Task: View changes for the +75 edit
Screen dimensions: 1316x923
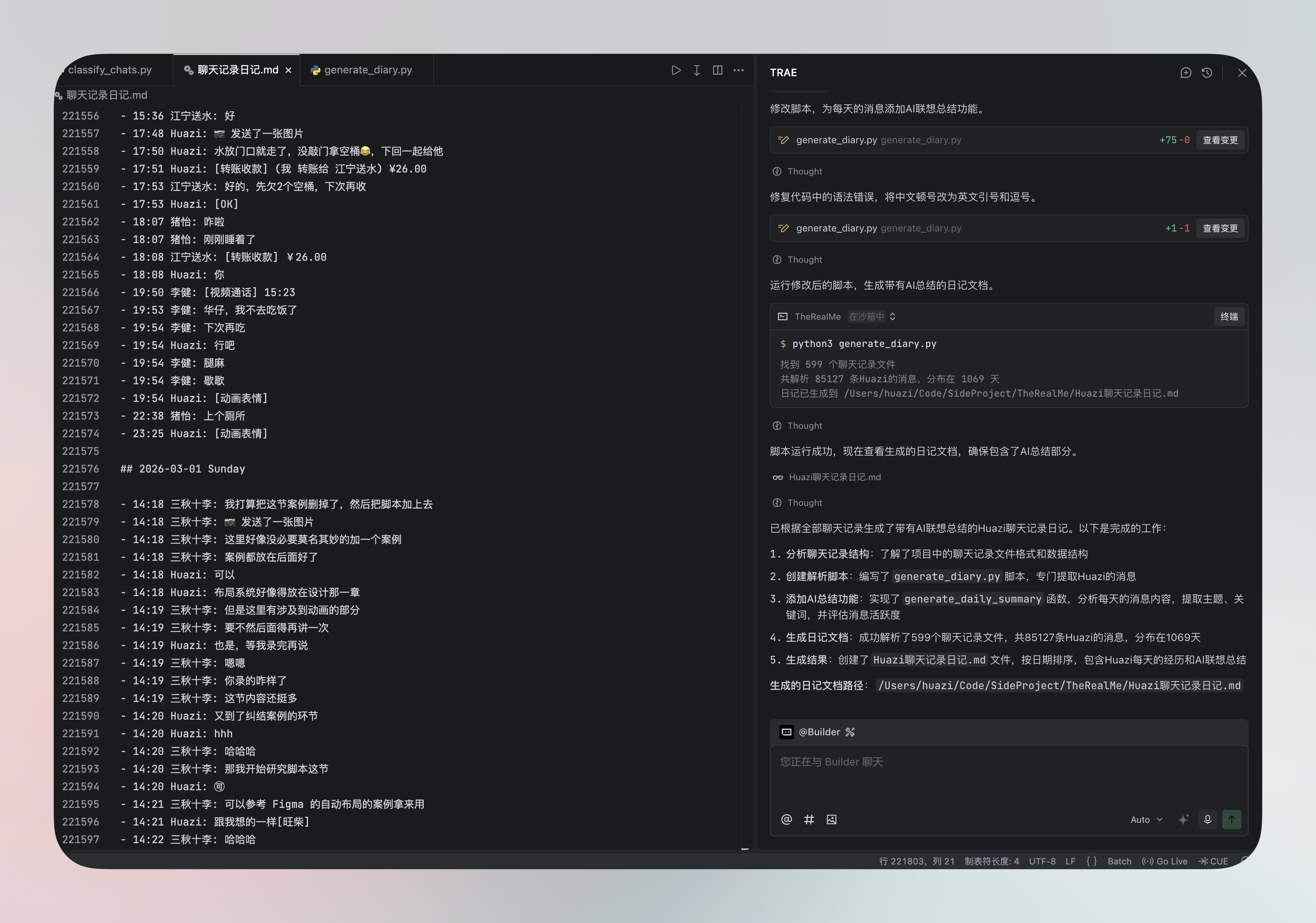Action: (x=1220, y=140)
